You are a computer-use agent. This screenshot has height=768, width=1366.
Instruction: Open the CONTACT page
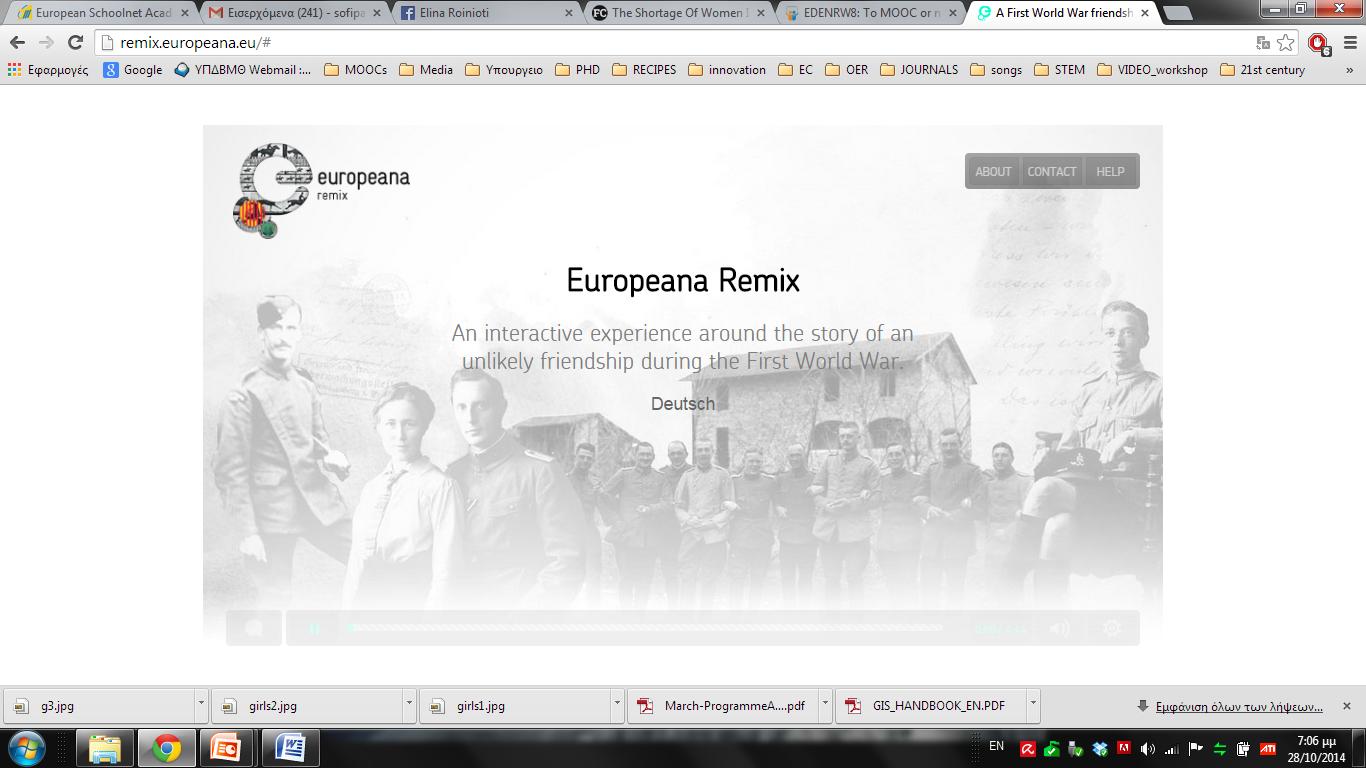pos(1052,171)
